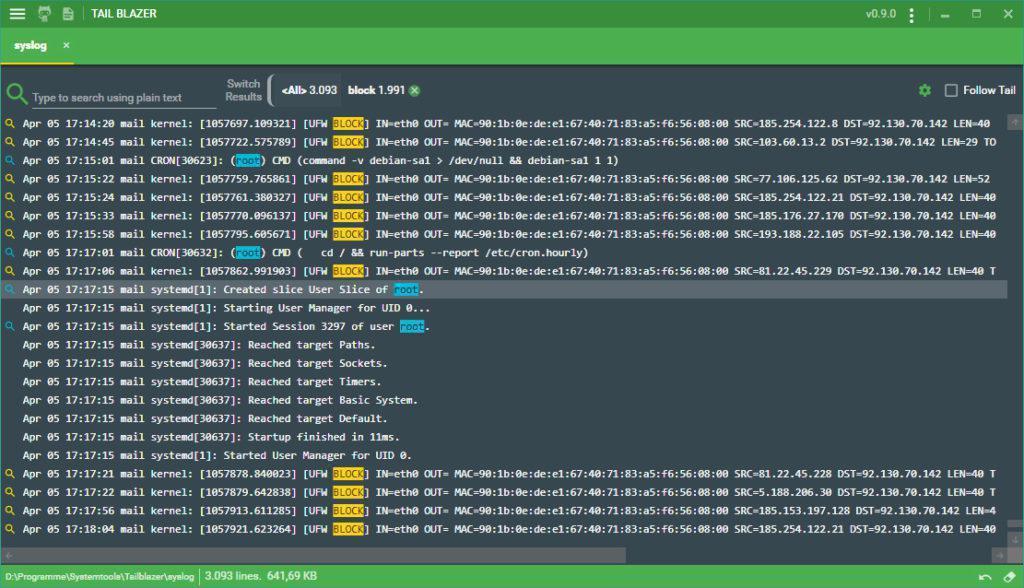Enable the Follow Tail checkbox
The width and height of the screenshot is (1024, 588).
pos(951,90)
